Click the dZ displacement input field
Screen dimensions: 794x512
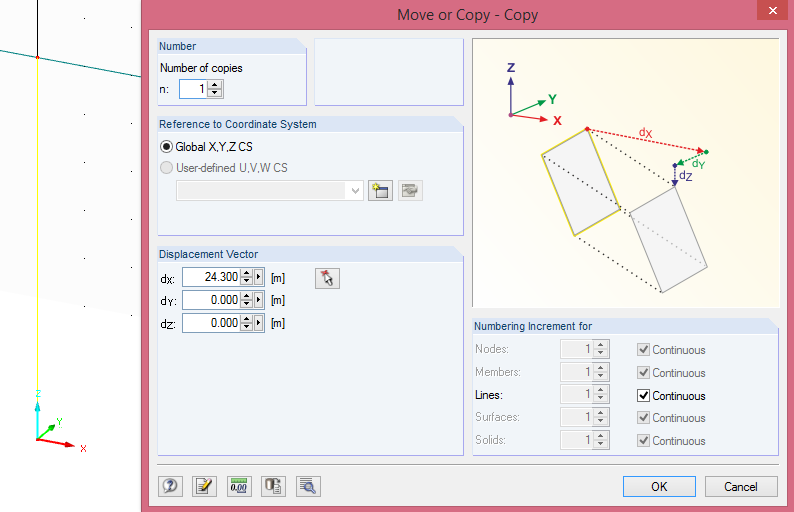coord(212,323)
